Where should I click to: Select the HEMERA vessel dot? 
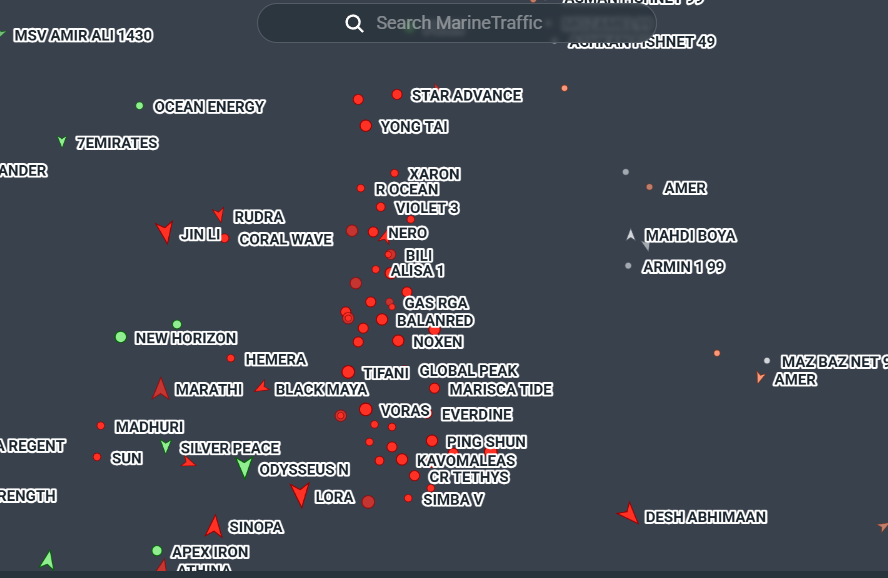click(x=231, y=358)
